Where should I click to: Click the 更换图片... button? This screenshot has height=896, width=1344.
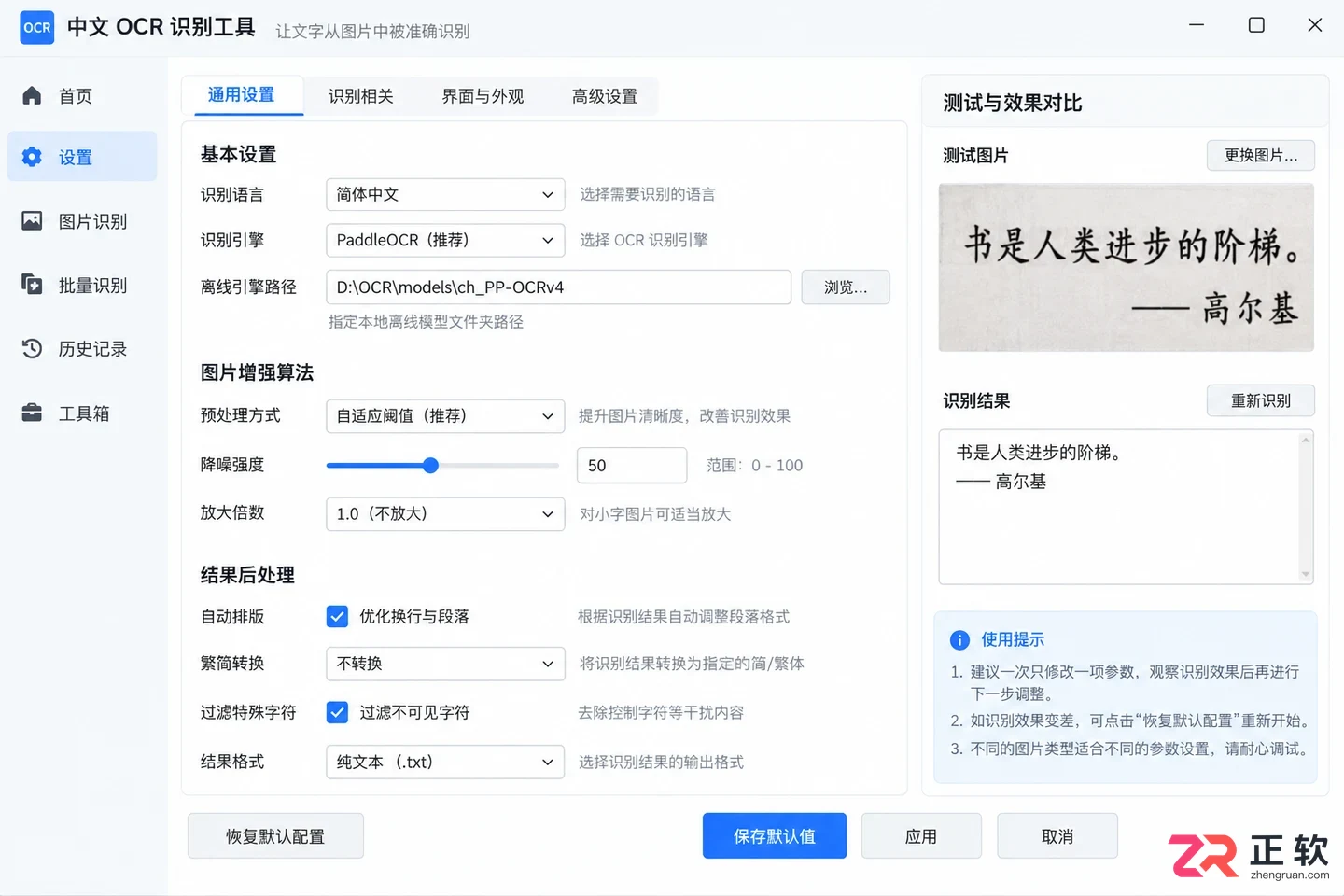(x=1261, y=155)
